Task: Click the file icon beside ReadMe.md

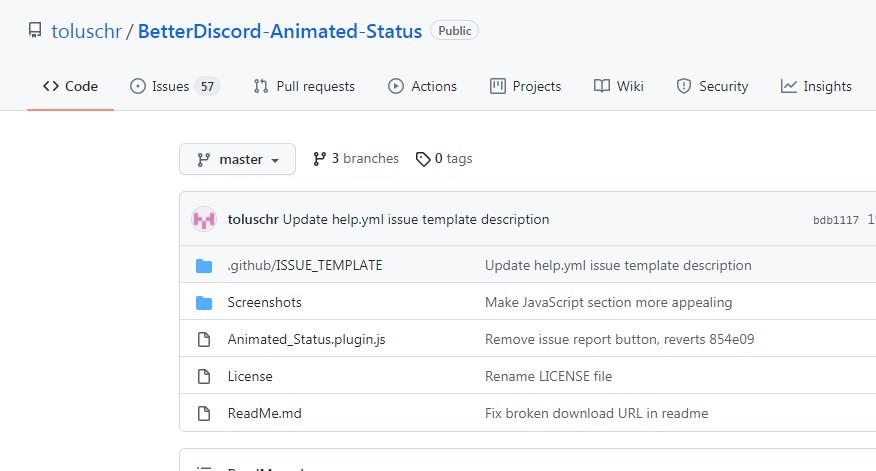Action: click(x=204, y=413)
